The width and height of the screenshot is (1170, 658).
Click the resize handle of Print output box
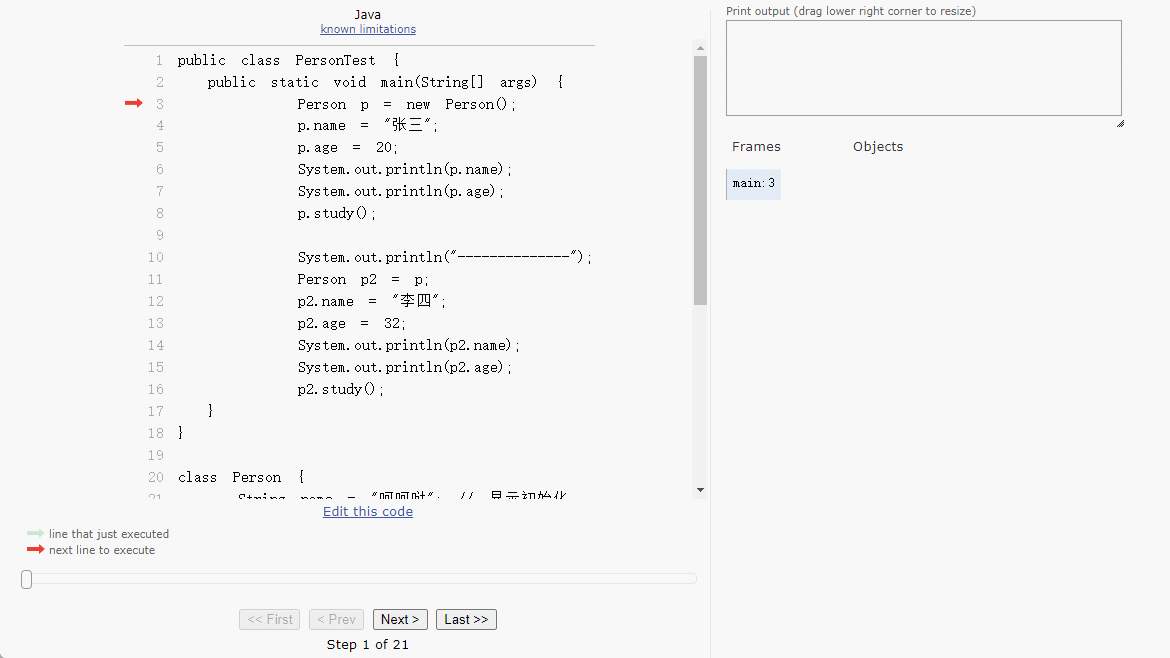[1119, 123]
